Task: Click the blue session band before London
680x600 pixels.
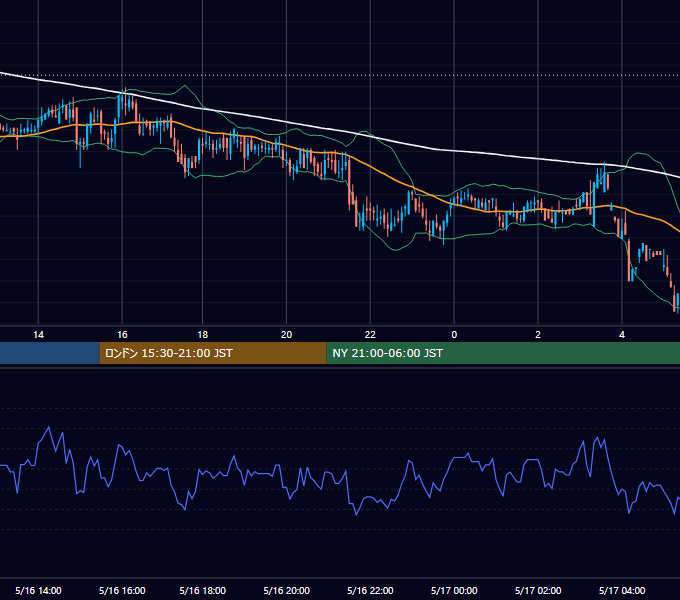Action: (x=50, y=353)
